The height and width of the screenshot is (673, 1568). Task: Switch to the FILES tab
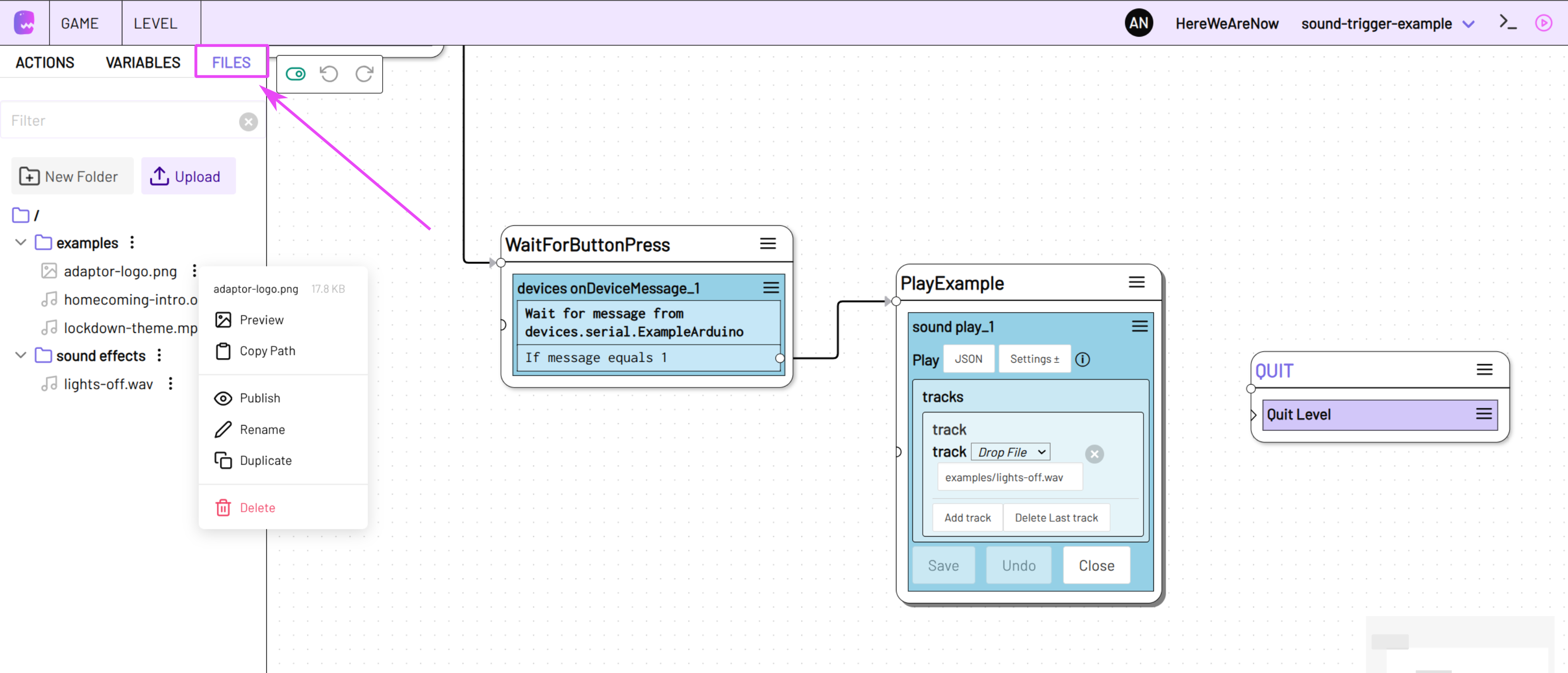[x=232, y=63]
